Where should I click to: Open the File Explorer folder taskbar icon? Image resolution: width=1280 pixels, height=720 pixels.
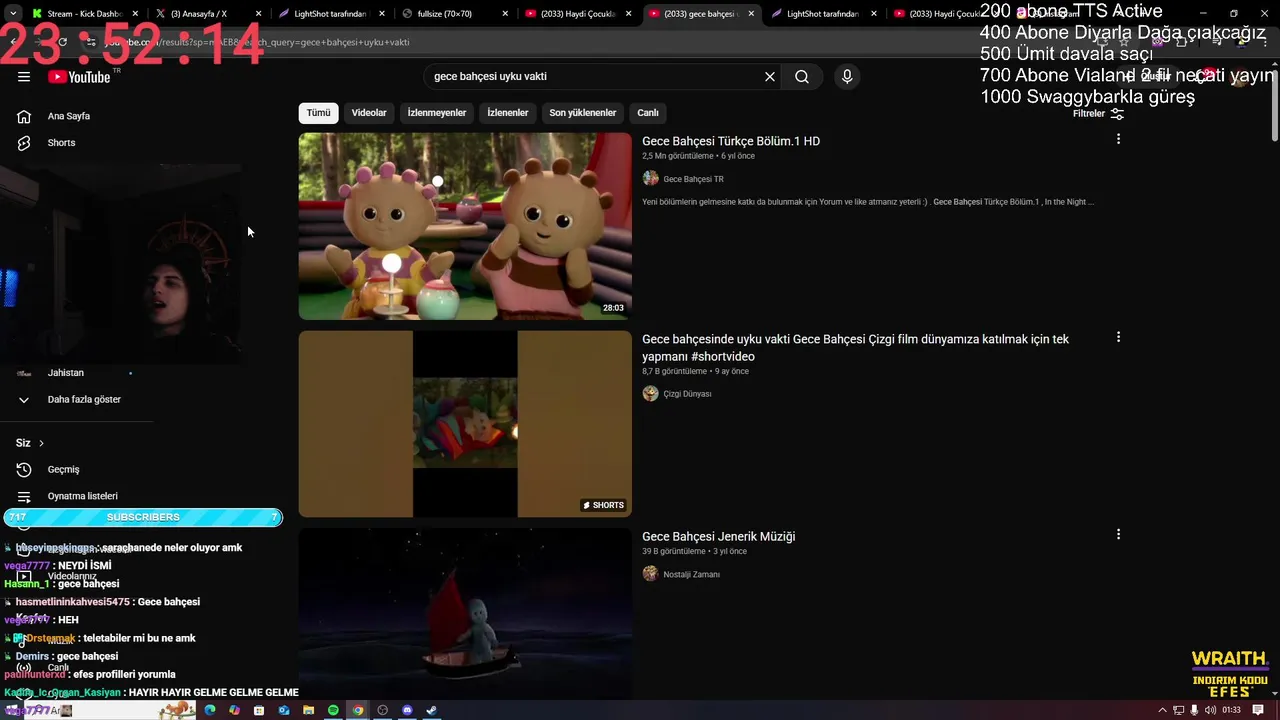click(x=308, y=710)
